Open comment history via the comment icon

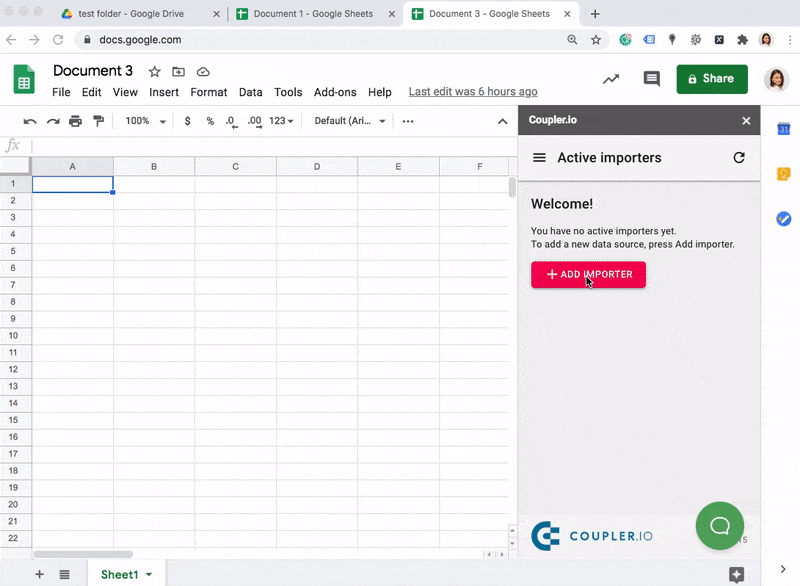(x=651, y=78)
